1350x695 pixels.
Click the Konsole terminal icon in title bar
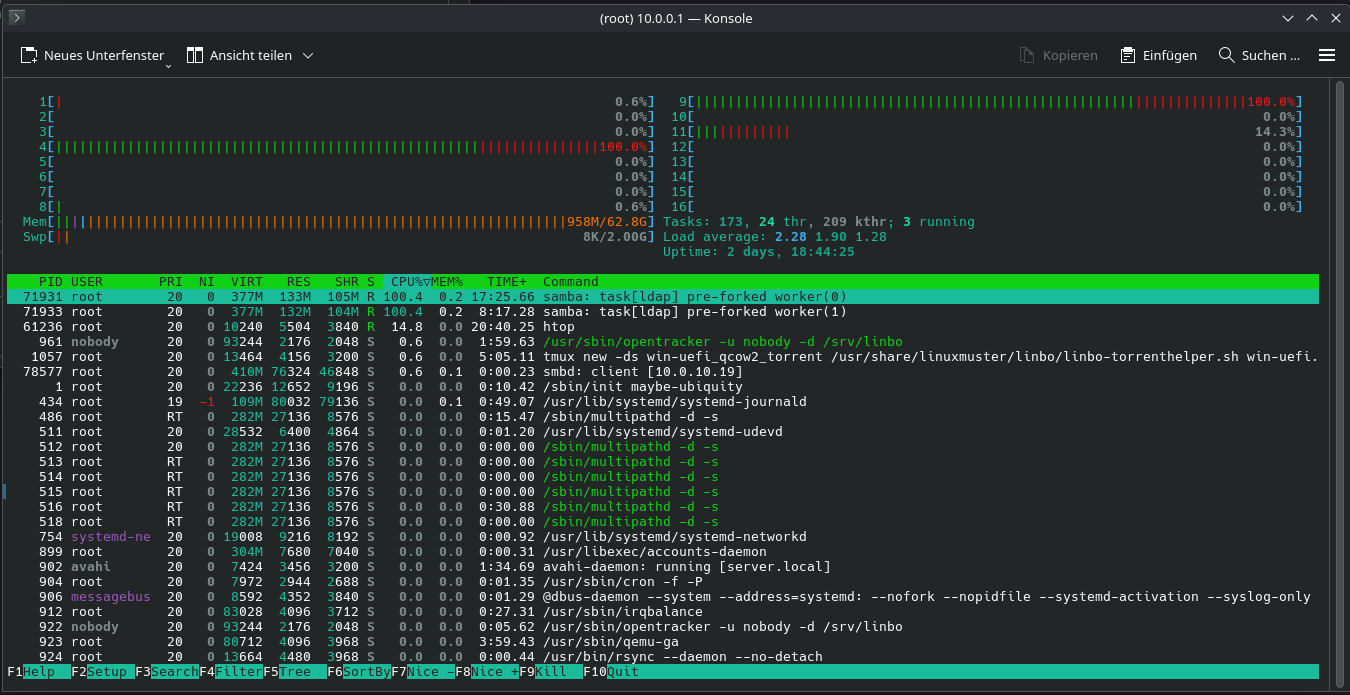pos(17,18)
